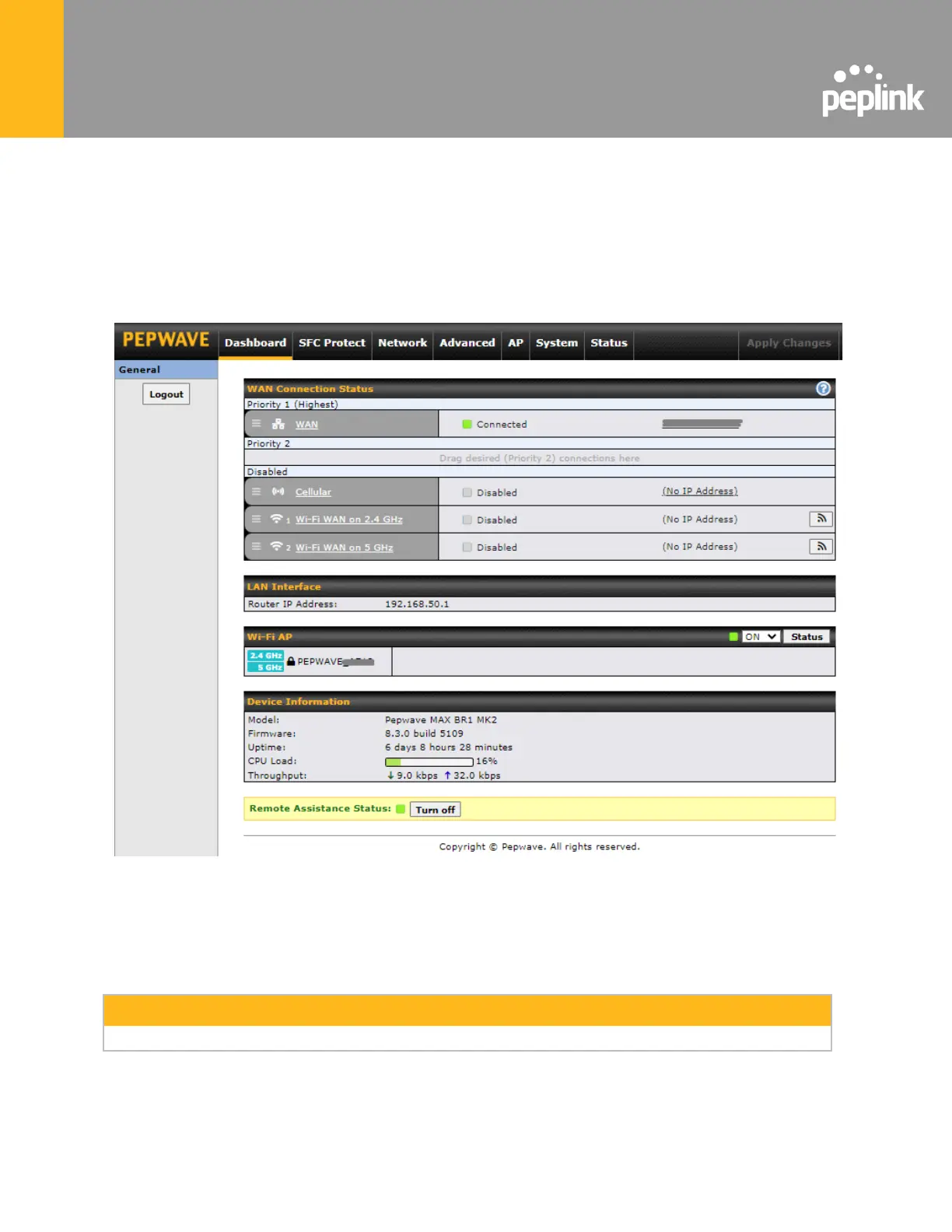The width and height of the screenshot is (952, 1232).
Task: Click the router IP address 192.168.50.1
Action: click(x=417, y=604)
